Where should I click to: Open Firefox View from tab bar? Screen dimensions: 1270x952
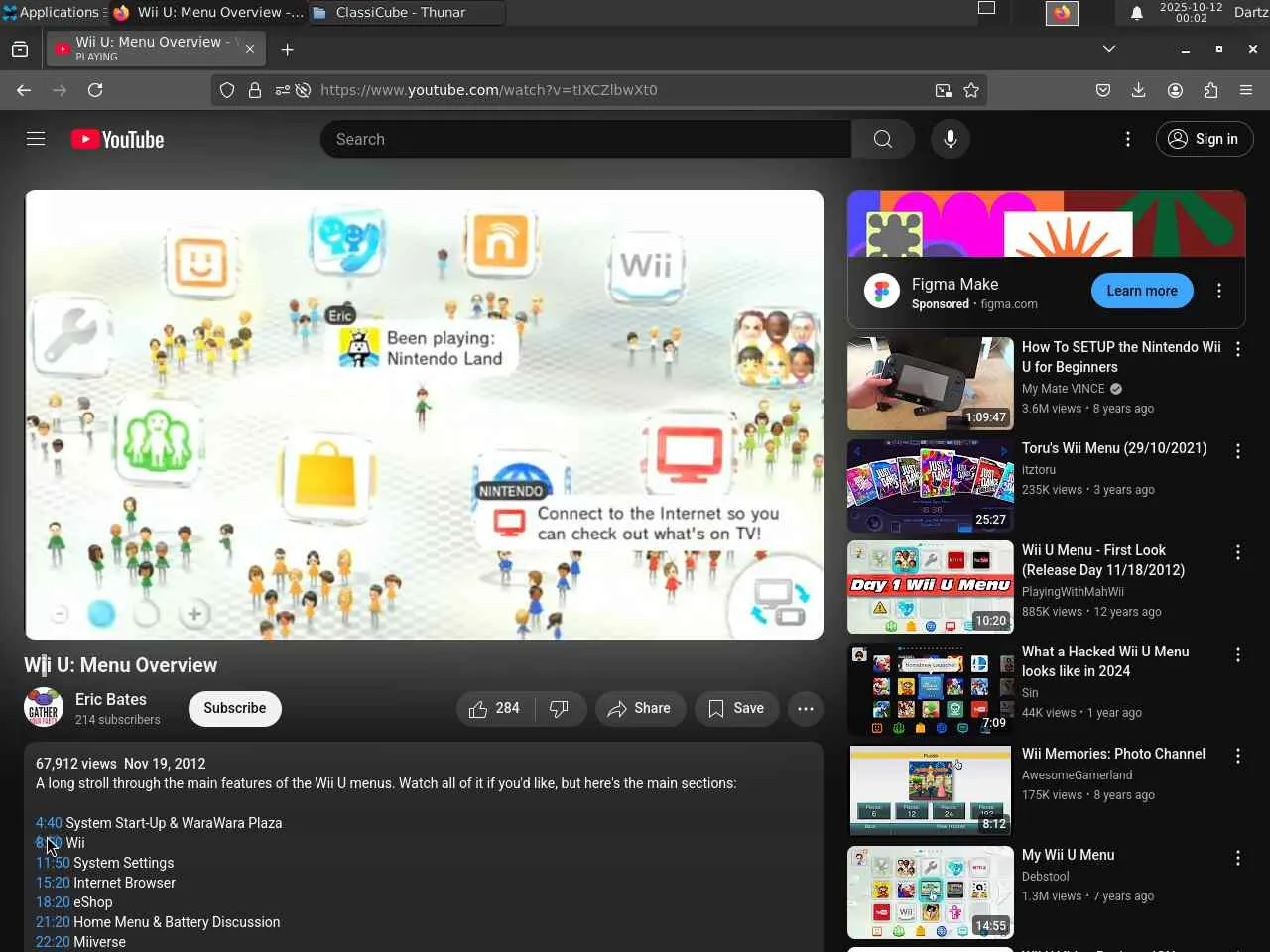20,49
